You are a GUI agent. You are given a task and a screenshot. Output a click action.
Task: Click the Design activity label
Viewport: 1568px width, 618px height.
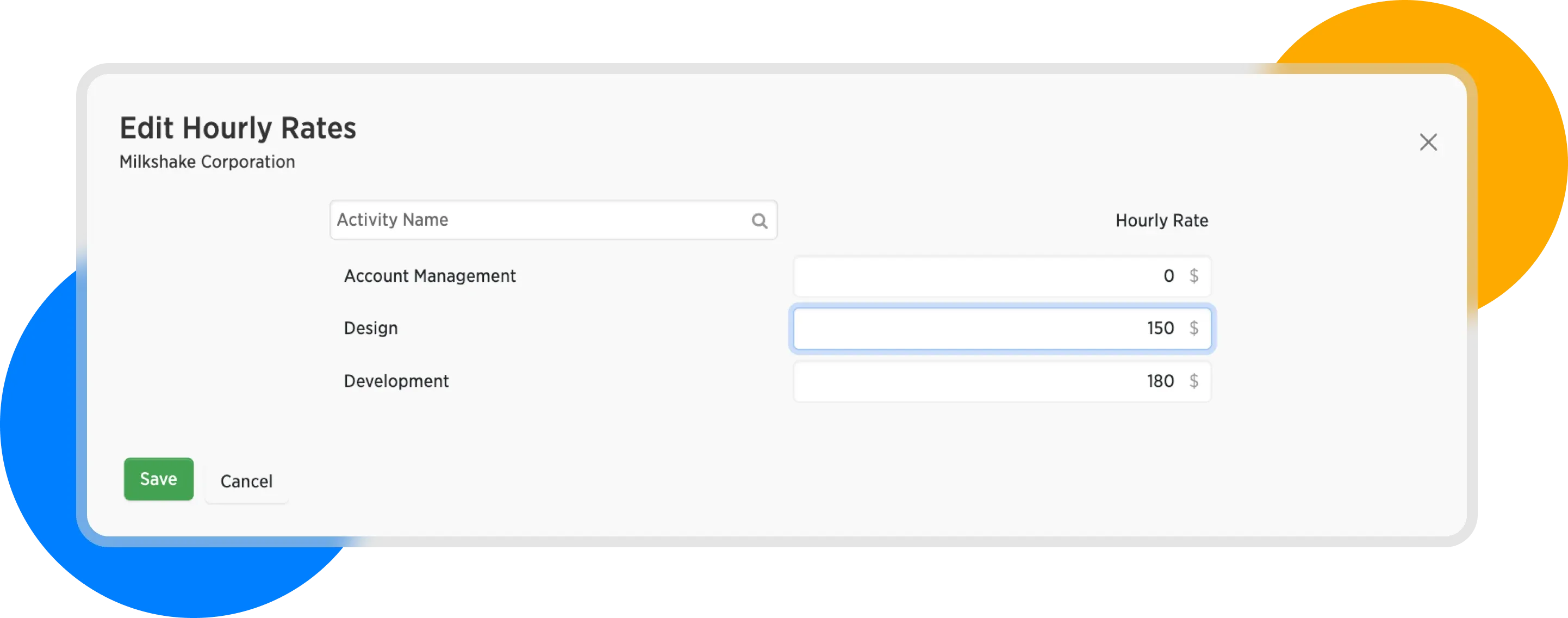(371, 329)
